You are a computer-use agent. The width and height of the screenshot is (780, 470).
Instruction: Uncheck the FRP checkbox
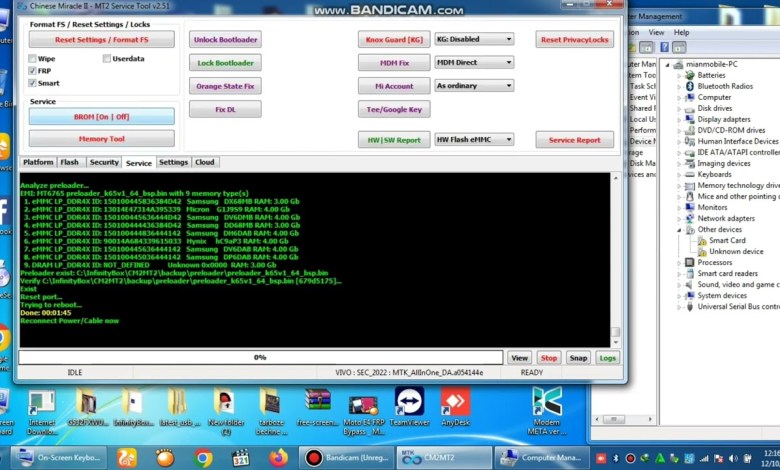click(x=33, y=71)
